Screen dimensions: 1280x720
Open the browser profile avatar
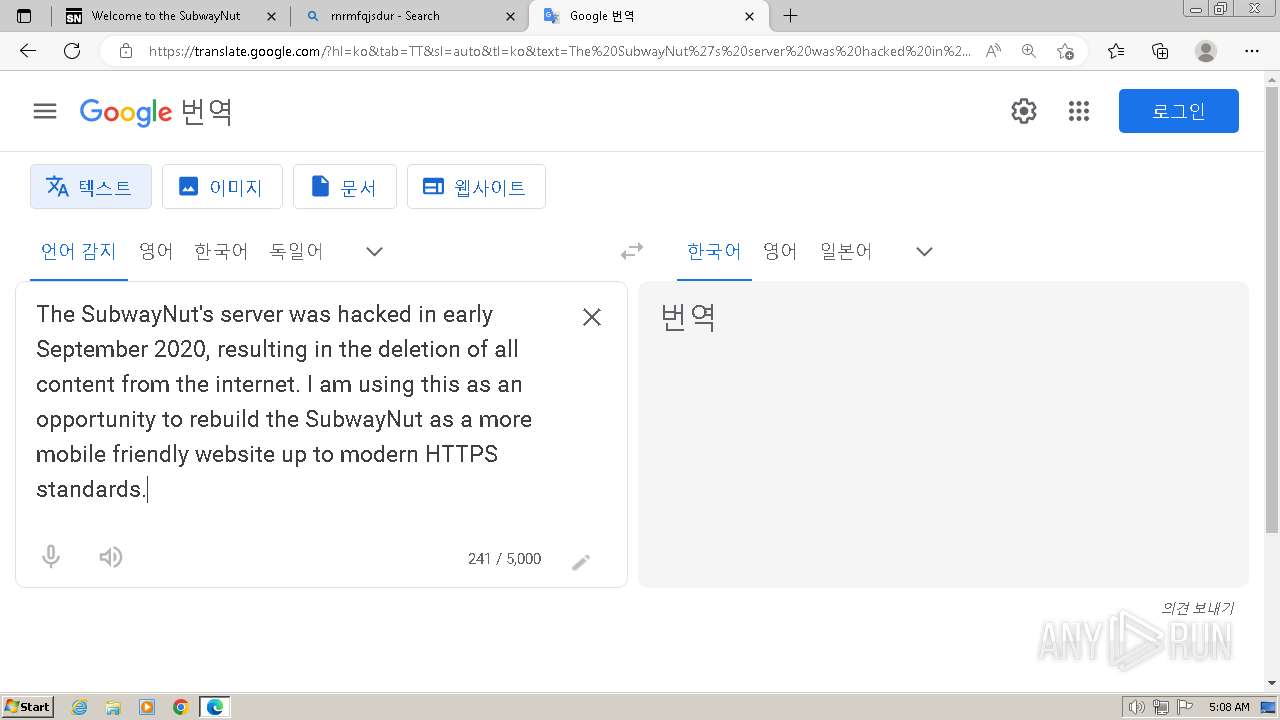point(1206,51)
